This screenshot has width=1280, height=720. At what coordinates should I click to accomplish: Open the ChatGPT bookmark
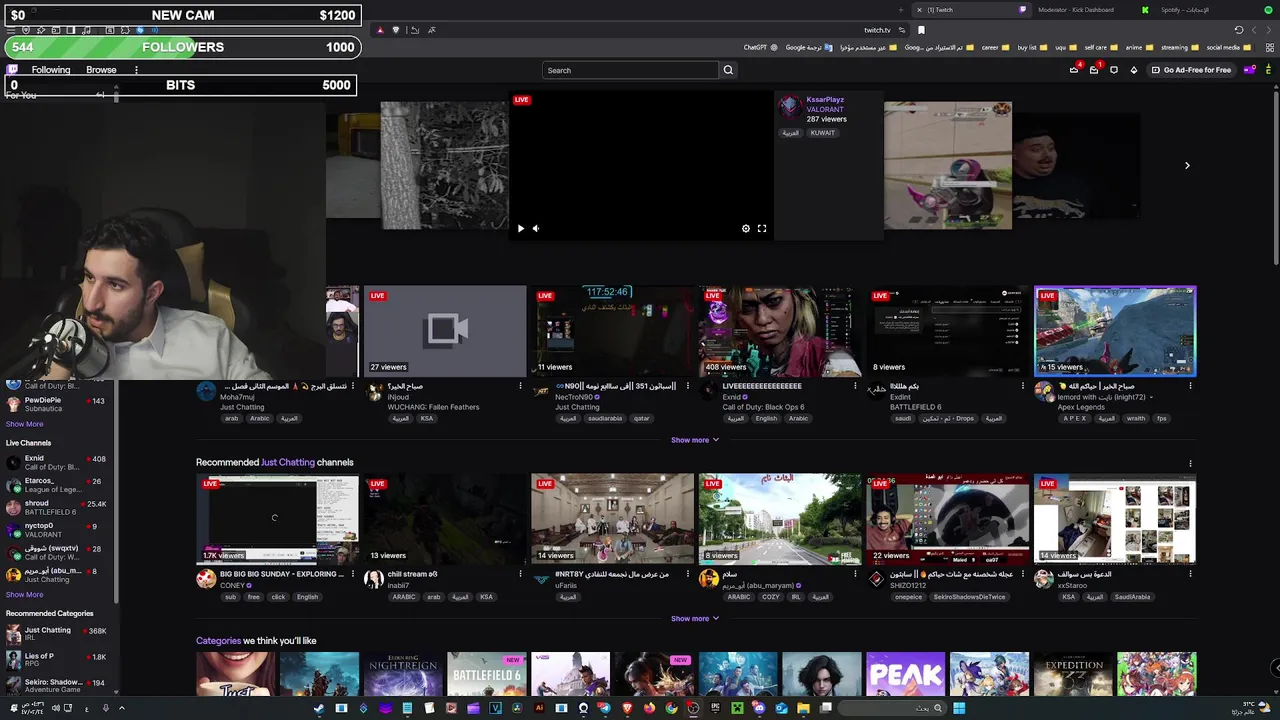tap(760, 47)
